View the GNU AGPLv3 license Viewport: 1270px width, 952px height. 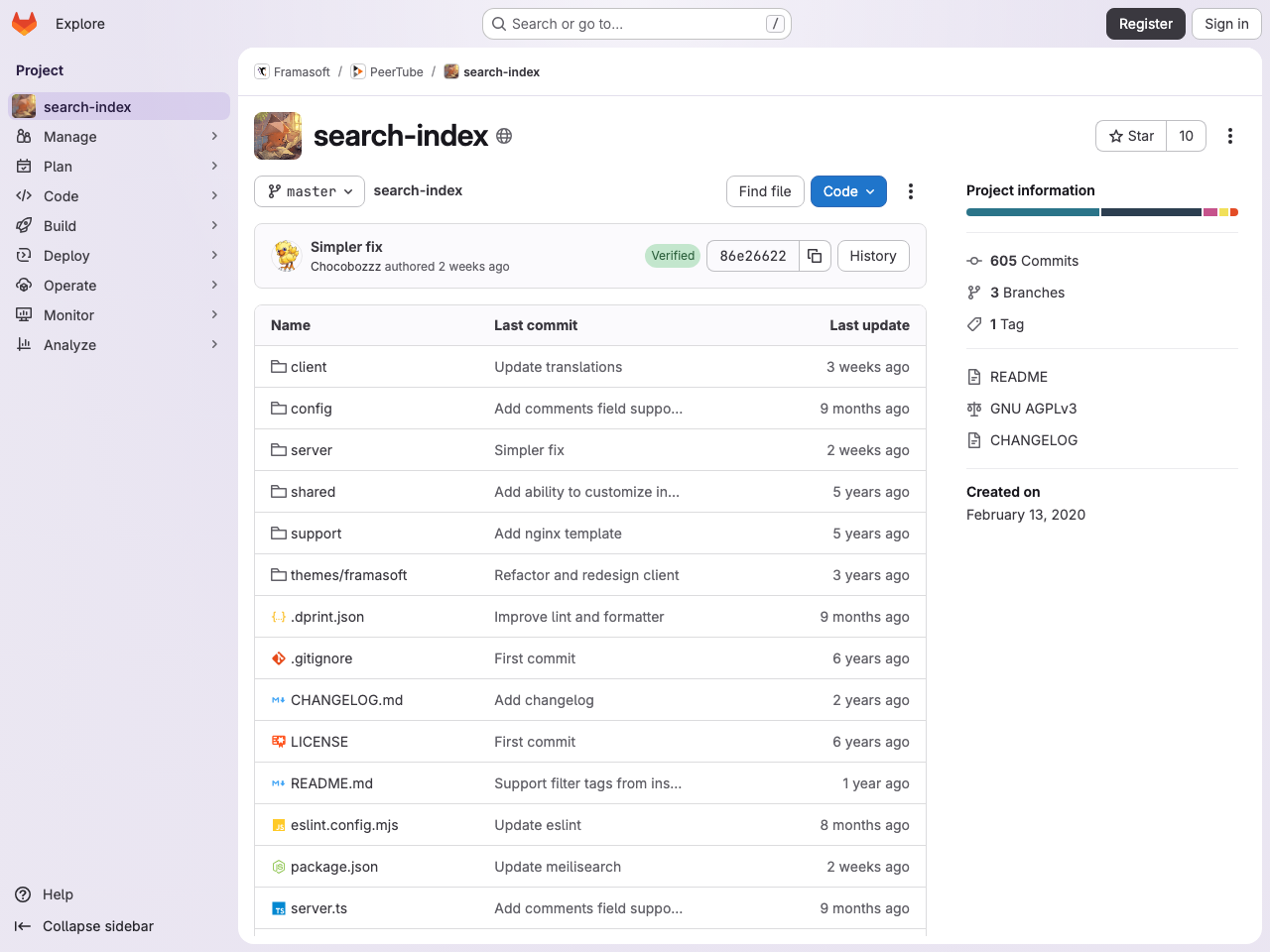pos(1032,408)
